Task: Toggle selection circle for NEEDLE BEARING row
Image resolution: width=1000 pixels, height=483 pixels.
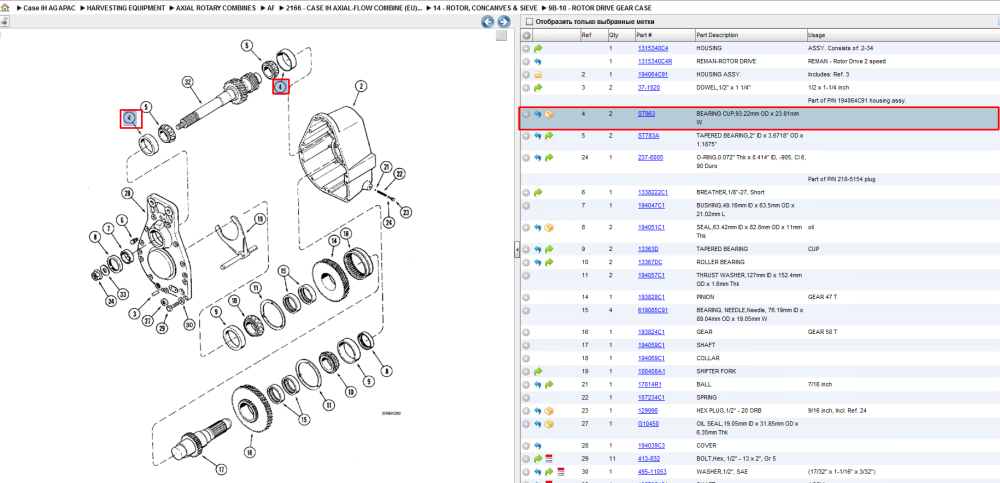Action: tap(526, 310)
